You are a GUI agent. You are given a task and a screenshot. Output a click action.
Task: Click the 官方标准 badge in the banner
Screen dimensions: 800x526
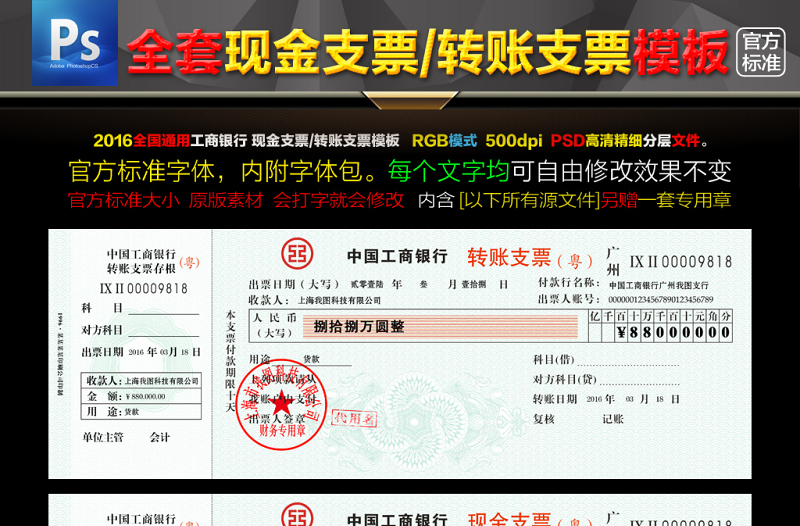pyautogui.click(x=760, y=52)
